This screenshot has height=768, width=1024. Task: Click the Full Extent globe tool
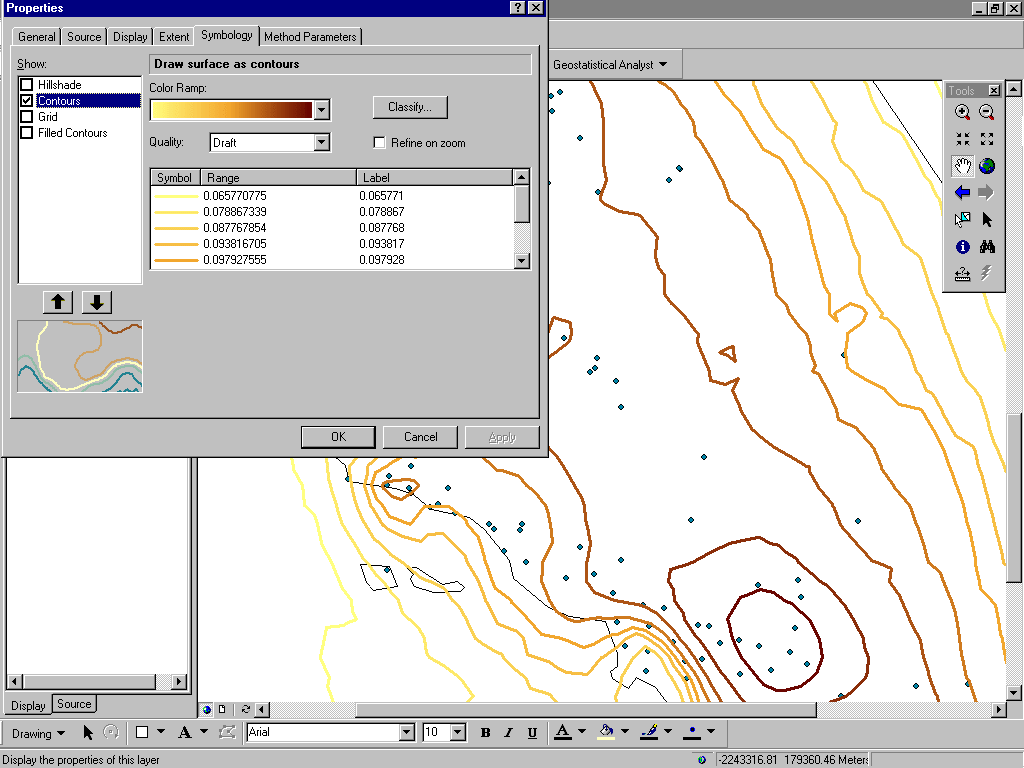coord(987,165)
